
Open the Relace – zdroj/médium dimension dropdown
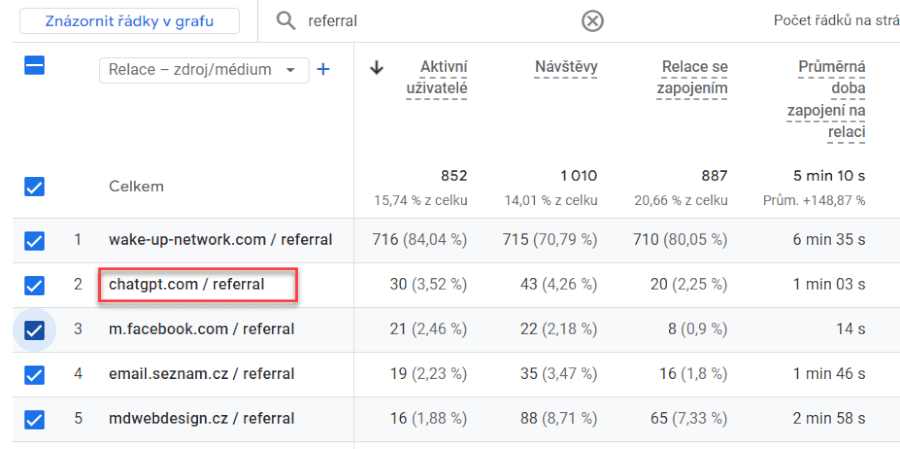(203, 70)
